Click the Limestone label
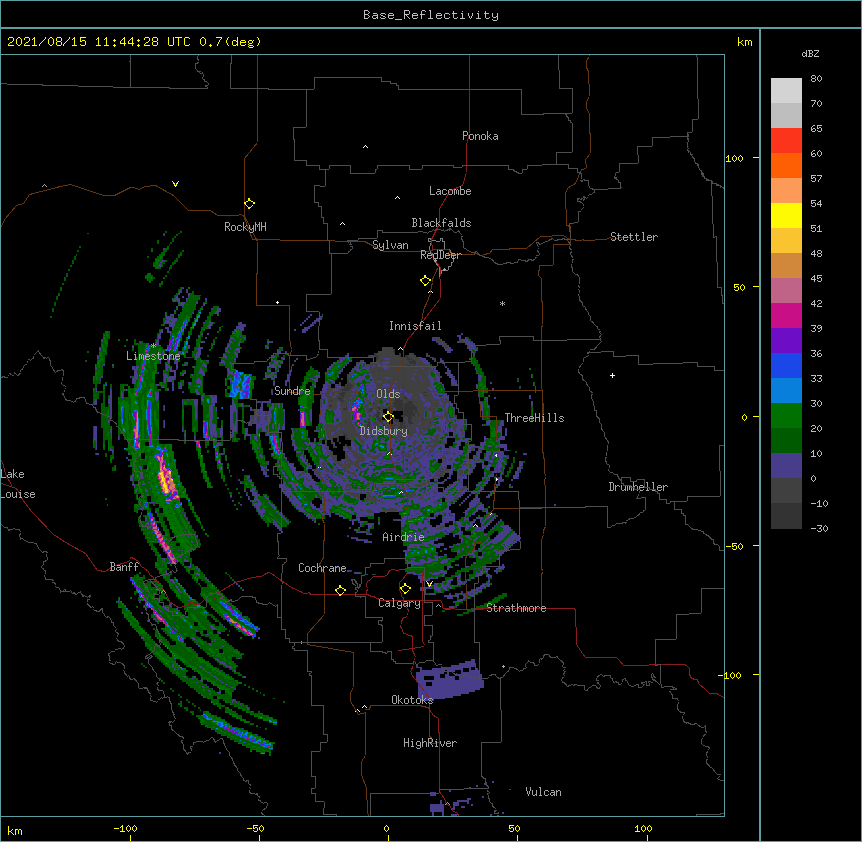Screen dimensions: 862x842 tap(153, 356)
